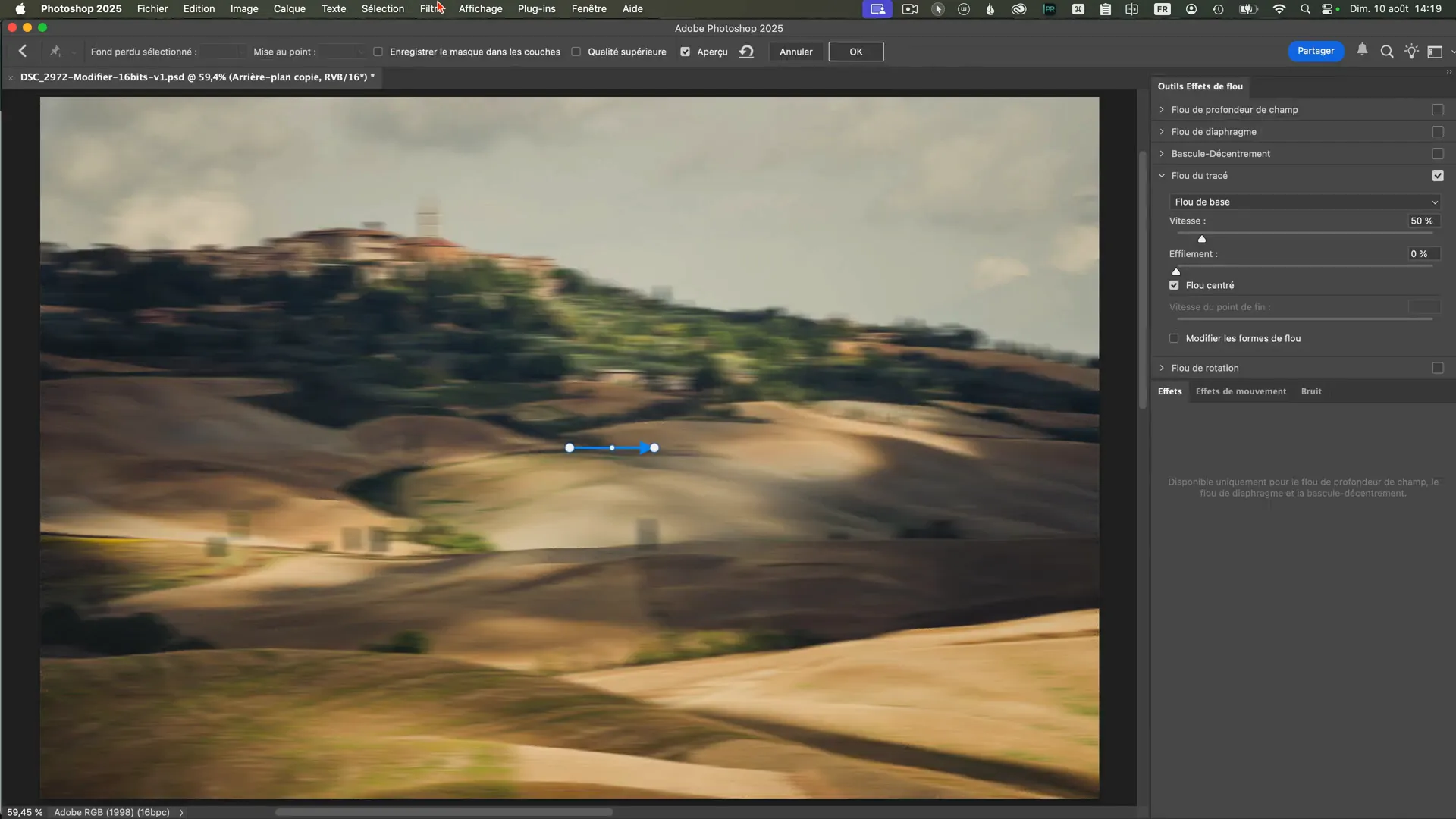Uncheck Flou centré
1456x819 pixels.
[x=1174, y=285]
